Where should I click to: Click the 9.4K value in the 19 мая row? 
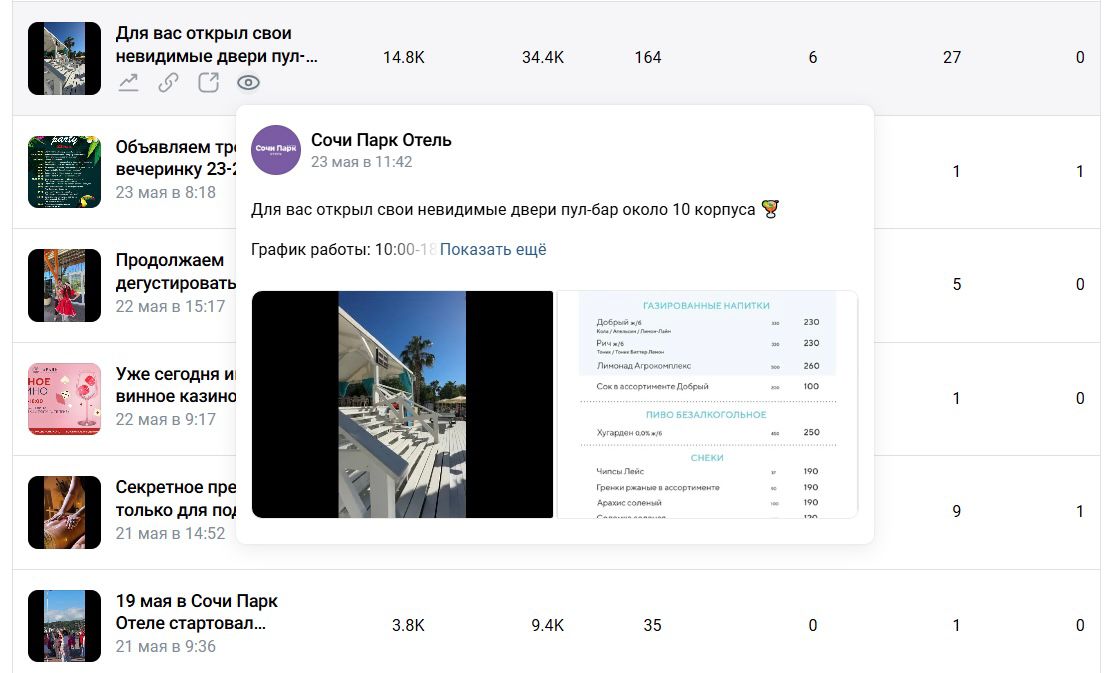tap(548, 625)
